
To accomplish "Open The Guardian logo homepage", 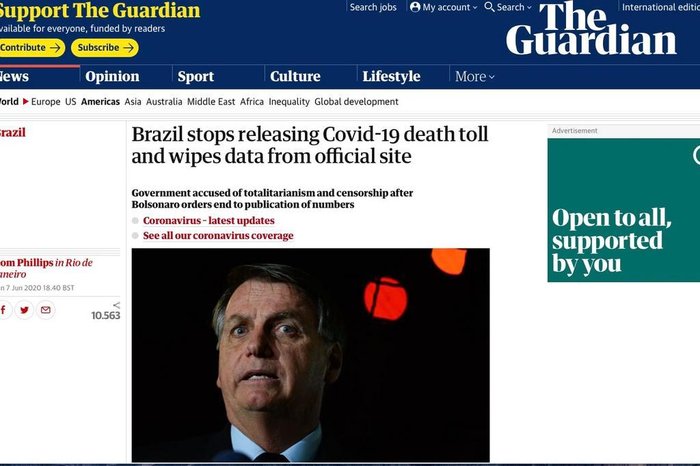I will tap(591, 29).
